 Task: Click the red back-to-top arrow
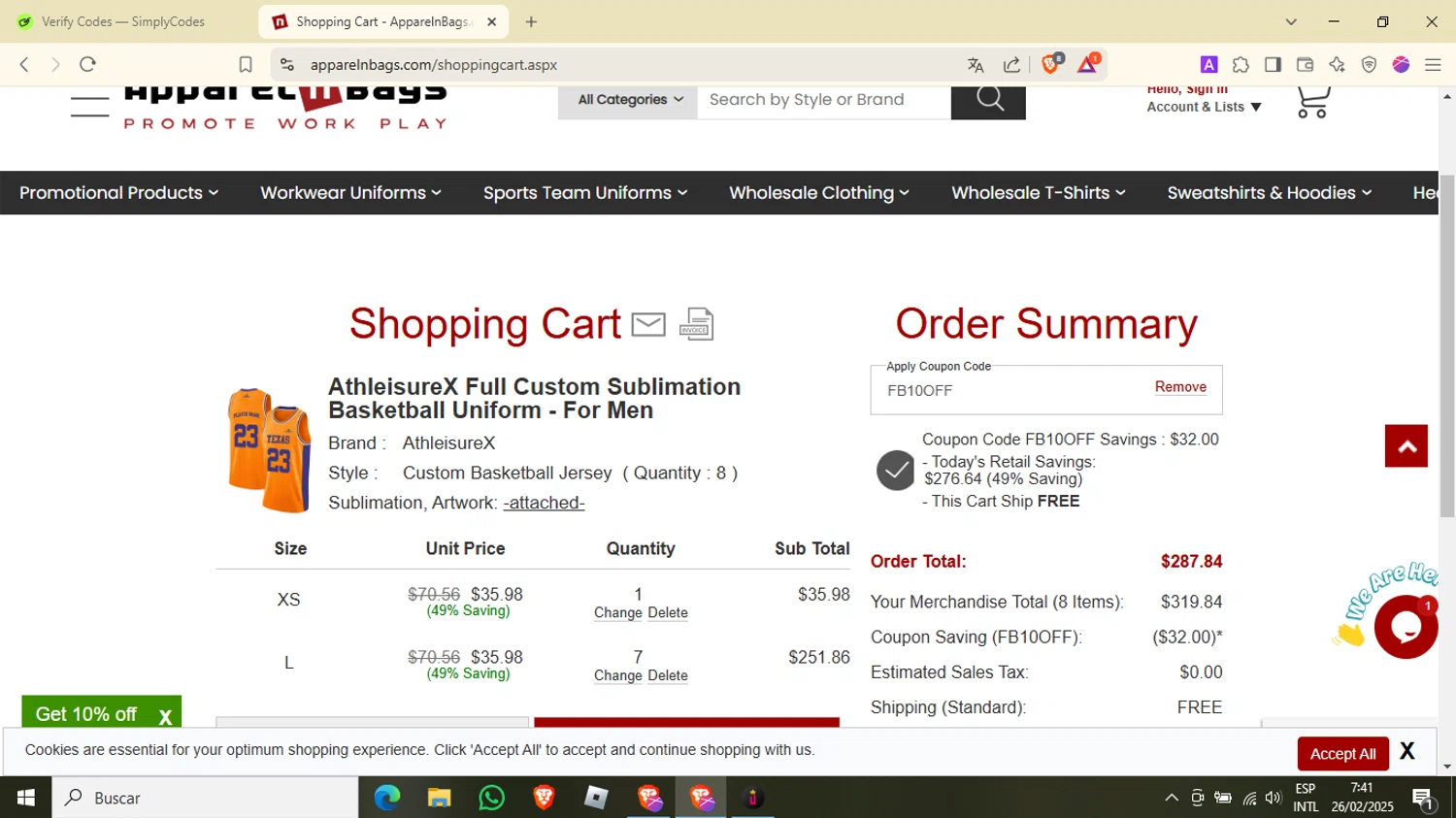pos(1406,446)
